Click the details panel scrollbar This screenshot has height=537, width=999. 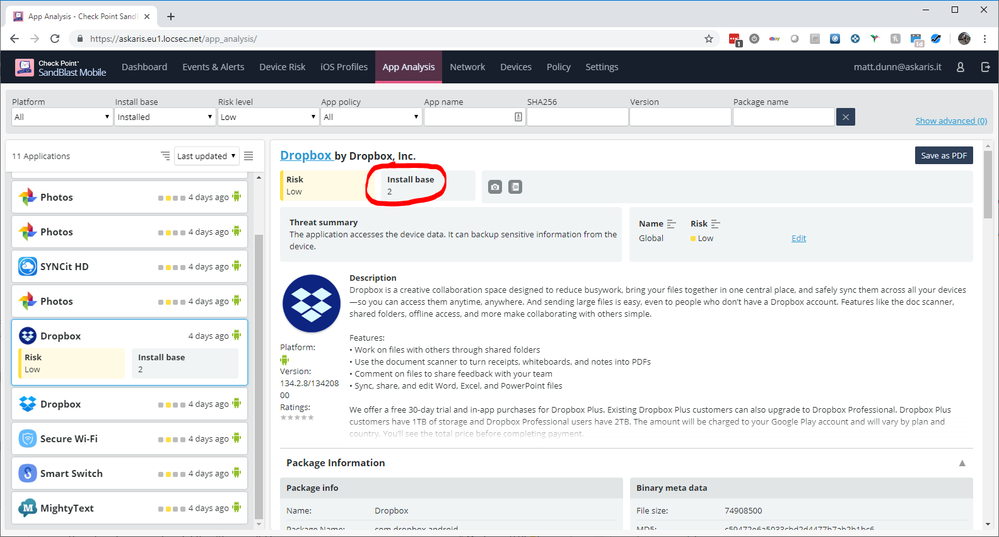pos(988,185)
